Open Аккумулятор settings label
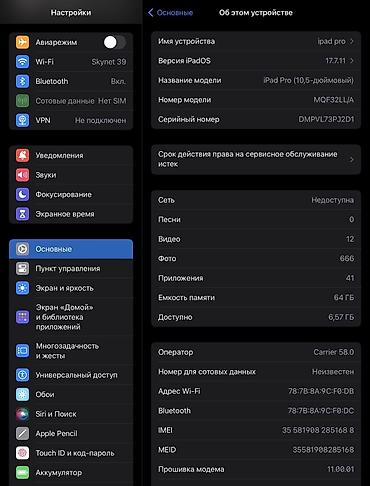 pos(59,473)
